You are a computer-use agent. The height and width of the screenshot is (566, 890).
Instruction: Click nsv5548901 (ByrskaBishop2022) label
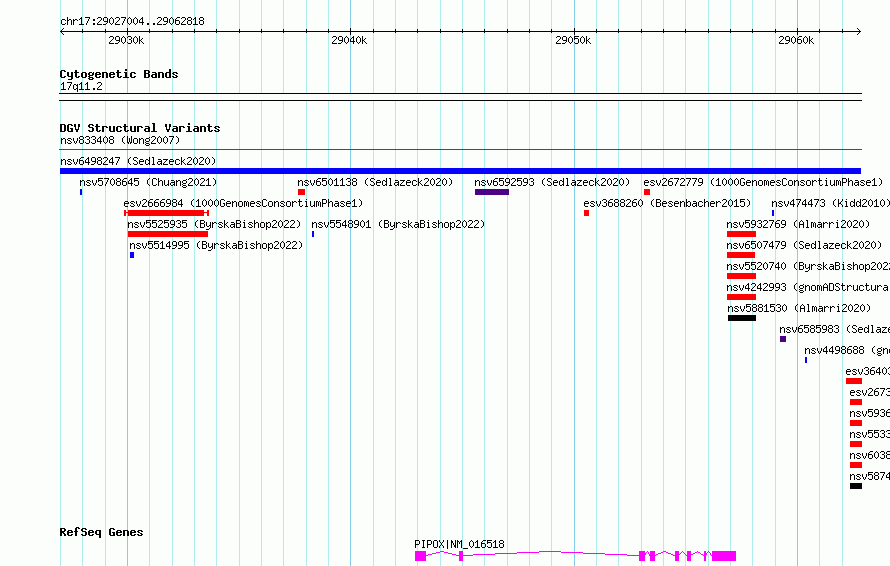[398, 224]
